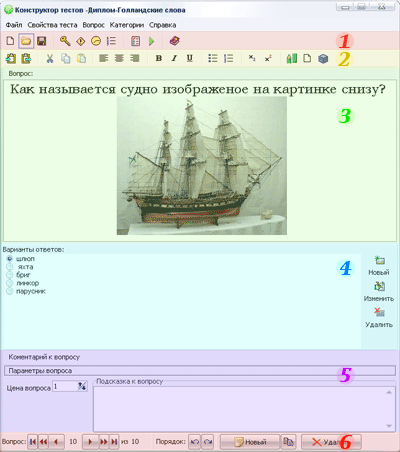Click the ship picture in the question
This screenshot has height=452, width=400.
click(202, 166)
